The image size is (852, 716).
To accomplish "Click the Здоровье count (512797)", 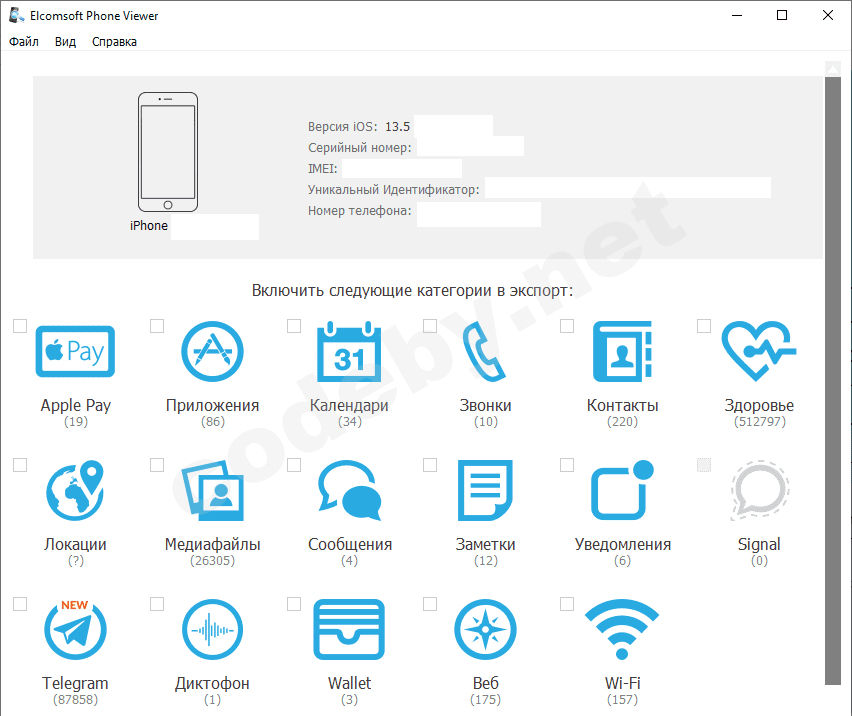I will click(x=759, y=422).
